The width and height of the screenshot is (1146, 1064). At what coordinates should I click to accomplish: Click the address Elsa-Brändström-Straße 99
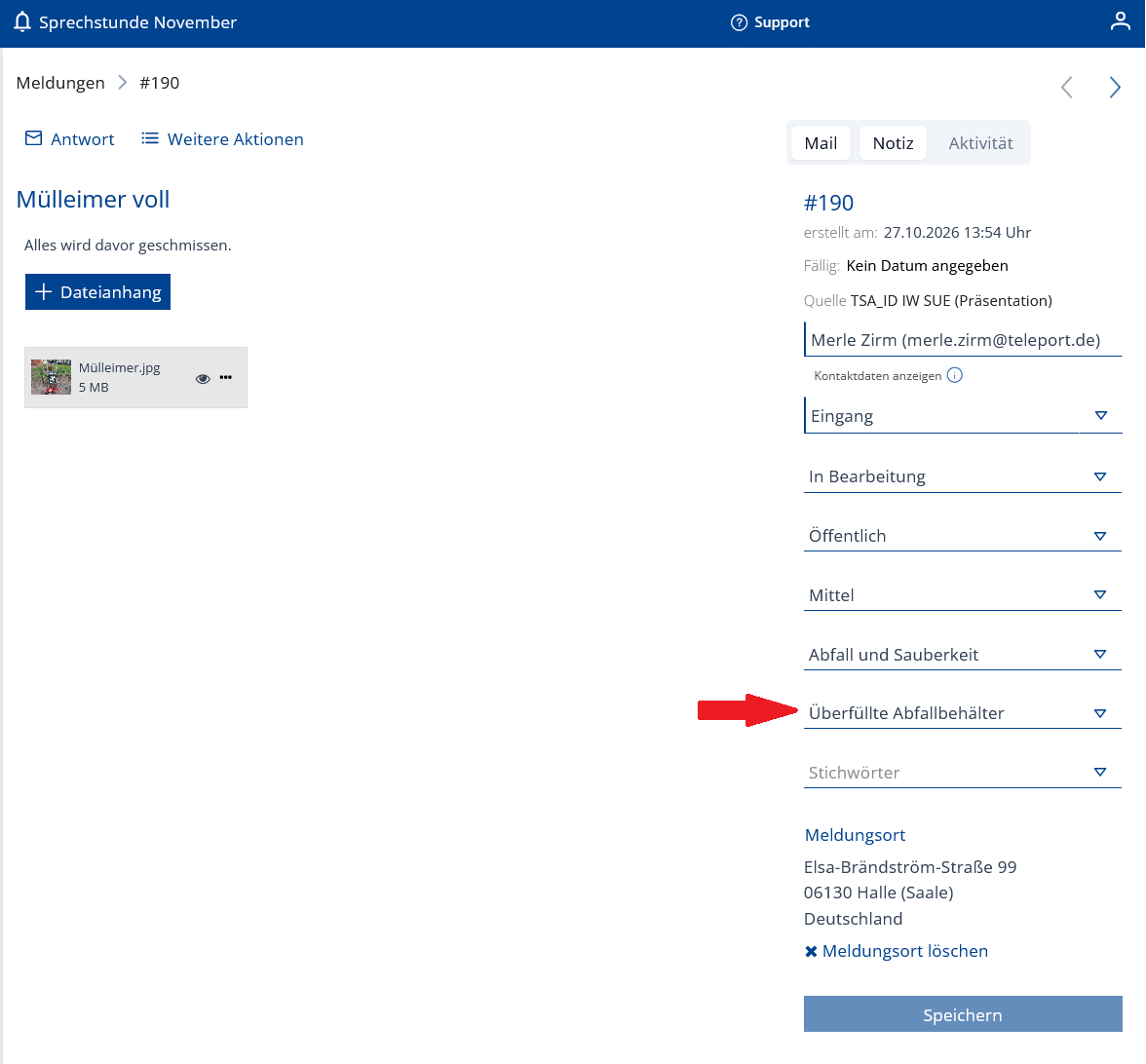[910, 867]
